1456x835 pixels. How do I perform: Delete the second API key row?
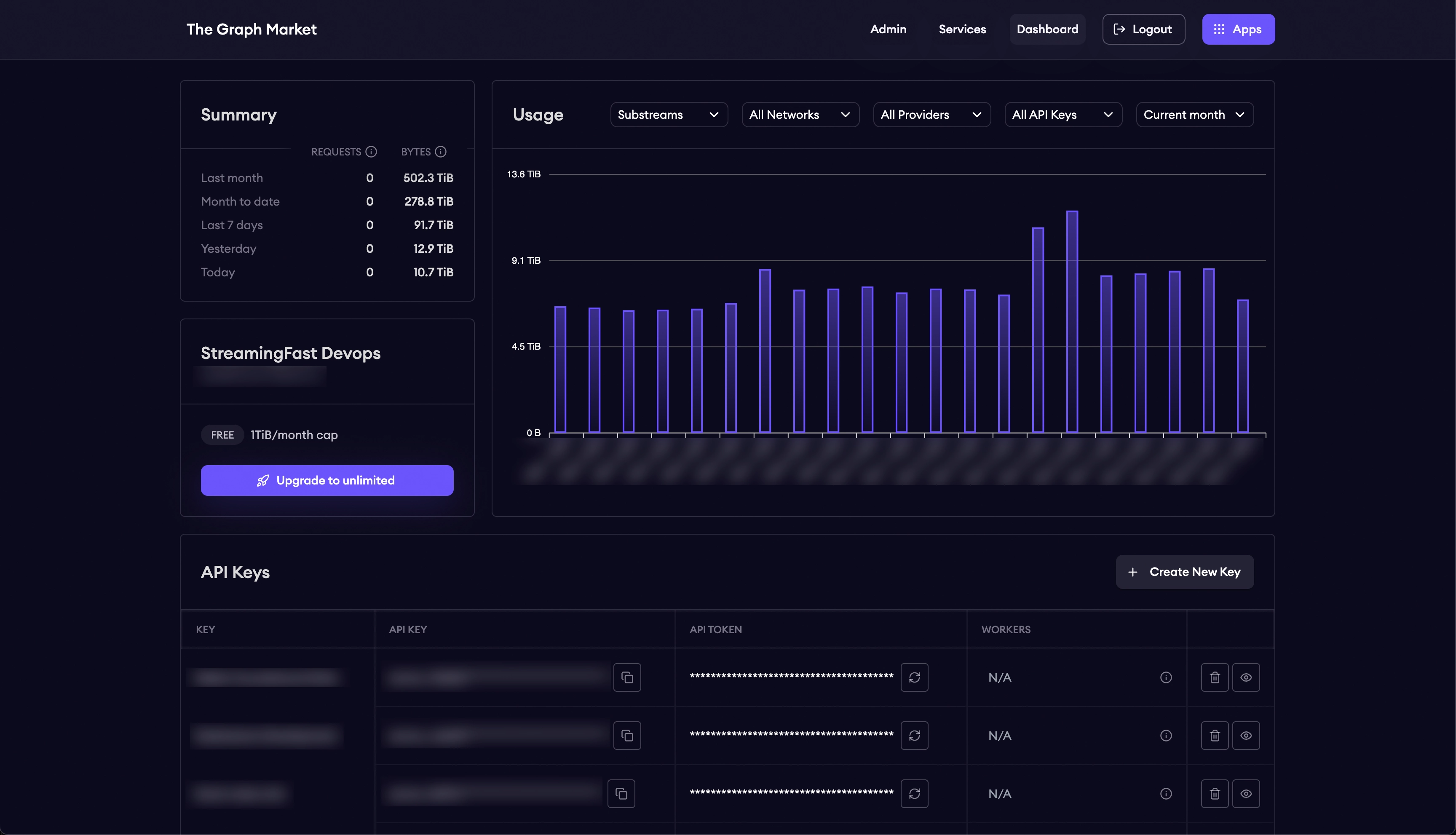[1215, 736]
